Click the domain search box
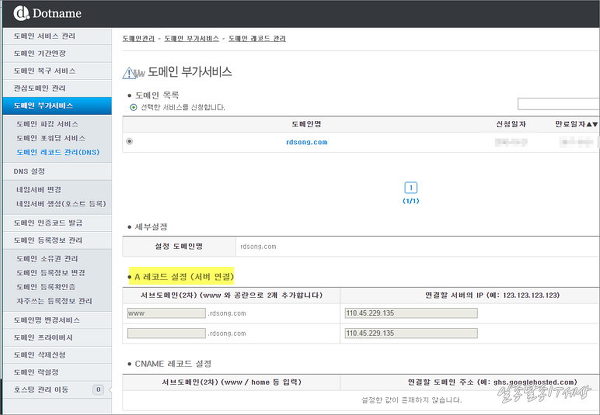This screenshot has height=415, width=600. pos(557,104)
